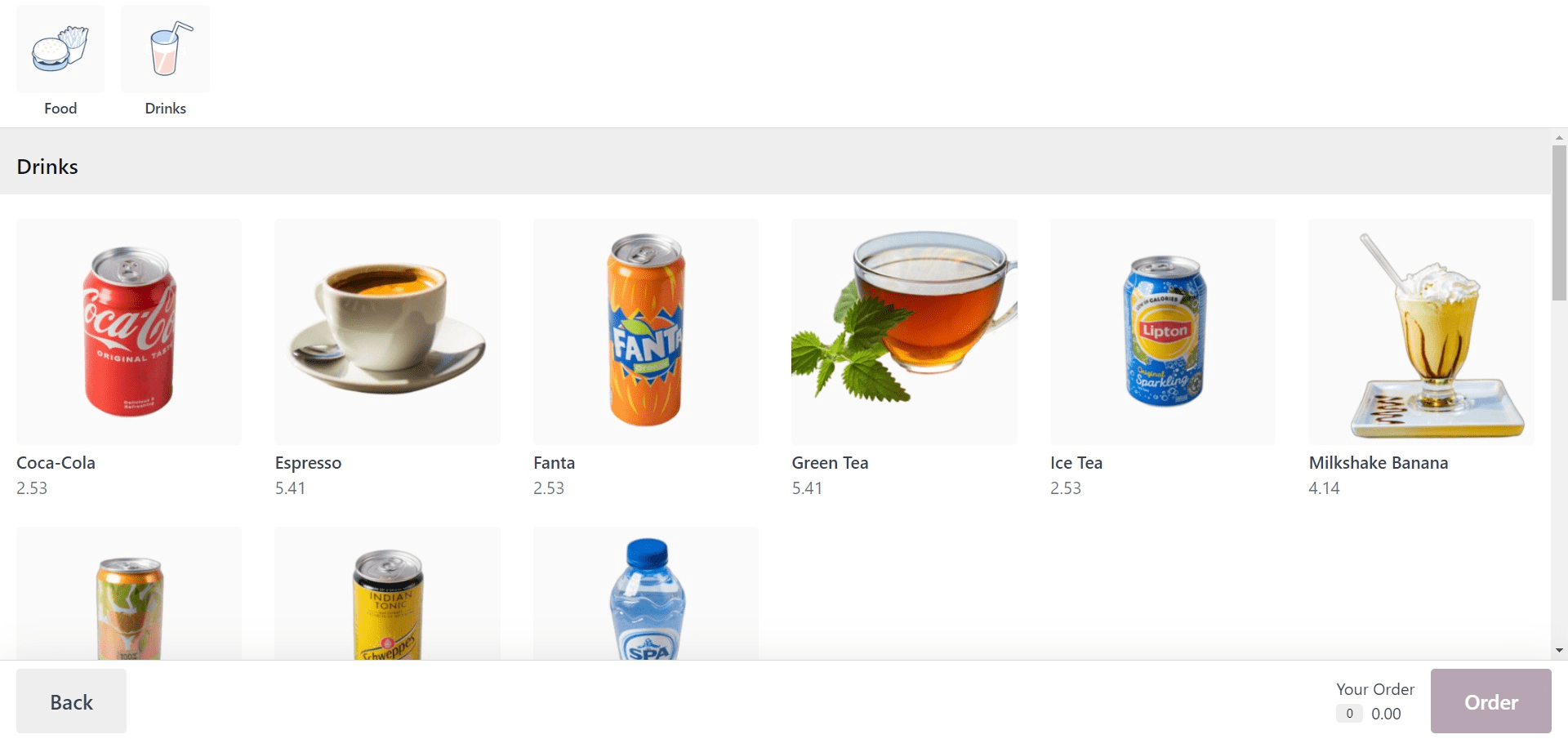This screenshot has height=739, width=1568.
Task: Pick the SPA water bottle
Action: (x=646, y=594)
